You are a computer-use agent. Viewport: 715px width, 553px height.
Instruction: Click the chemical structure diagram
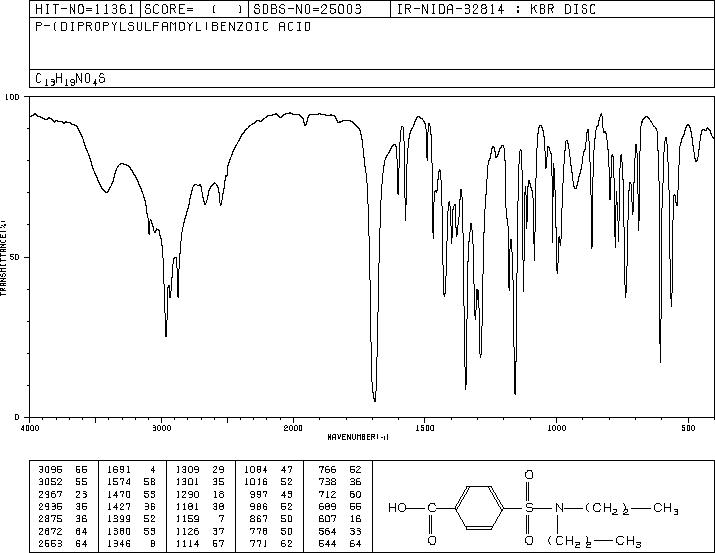[x=533, y=507]
